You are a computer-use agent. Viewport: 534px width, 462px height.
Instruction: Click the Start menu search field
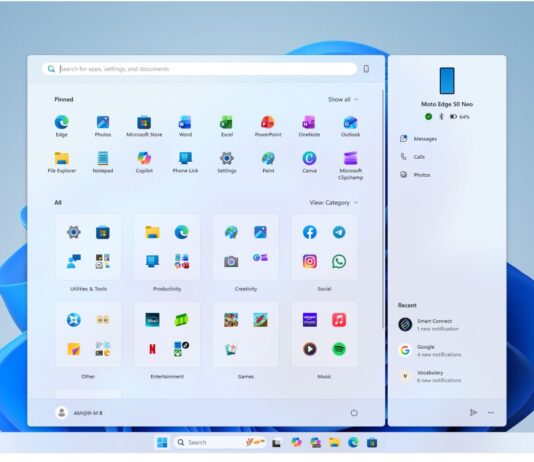tap(199, 69)
